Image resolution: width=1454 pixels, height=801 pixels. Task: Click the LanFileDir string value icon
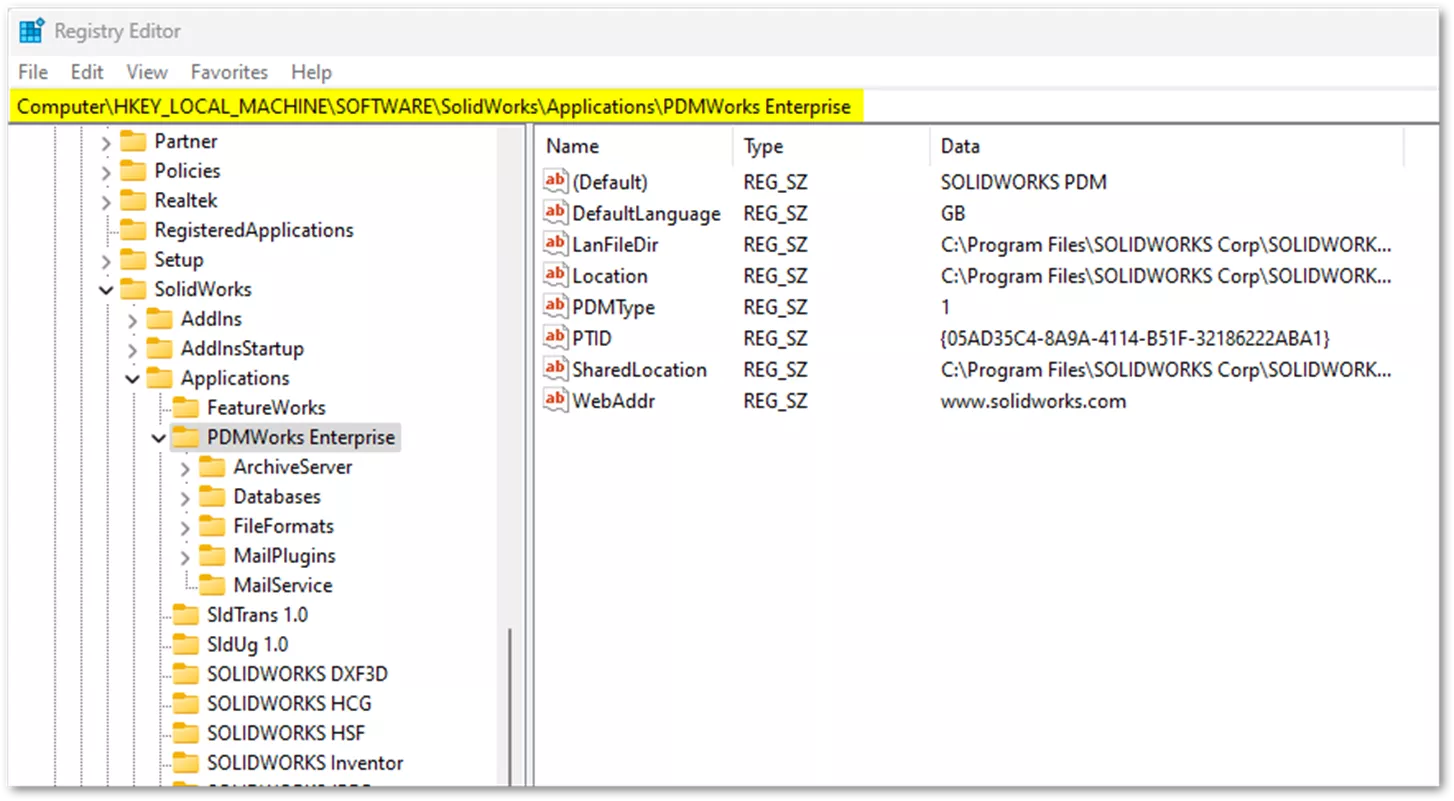pos(555,244)
